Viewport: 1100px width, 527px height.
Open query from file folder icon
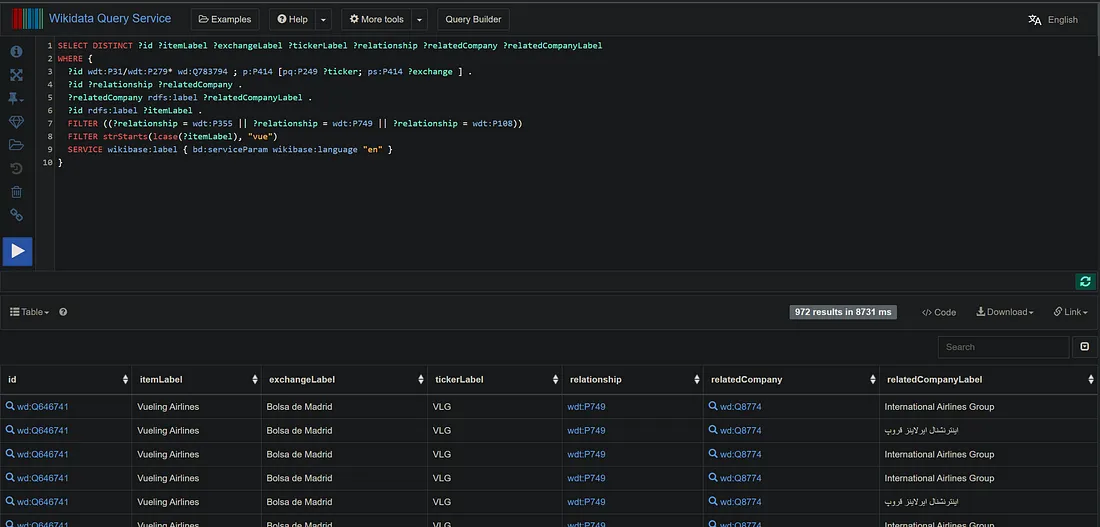(16, 145)
